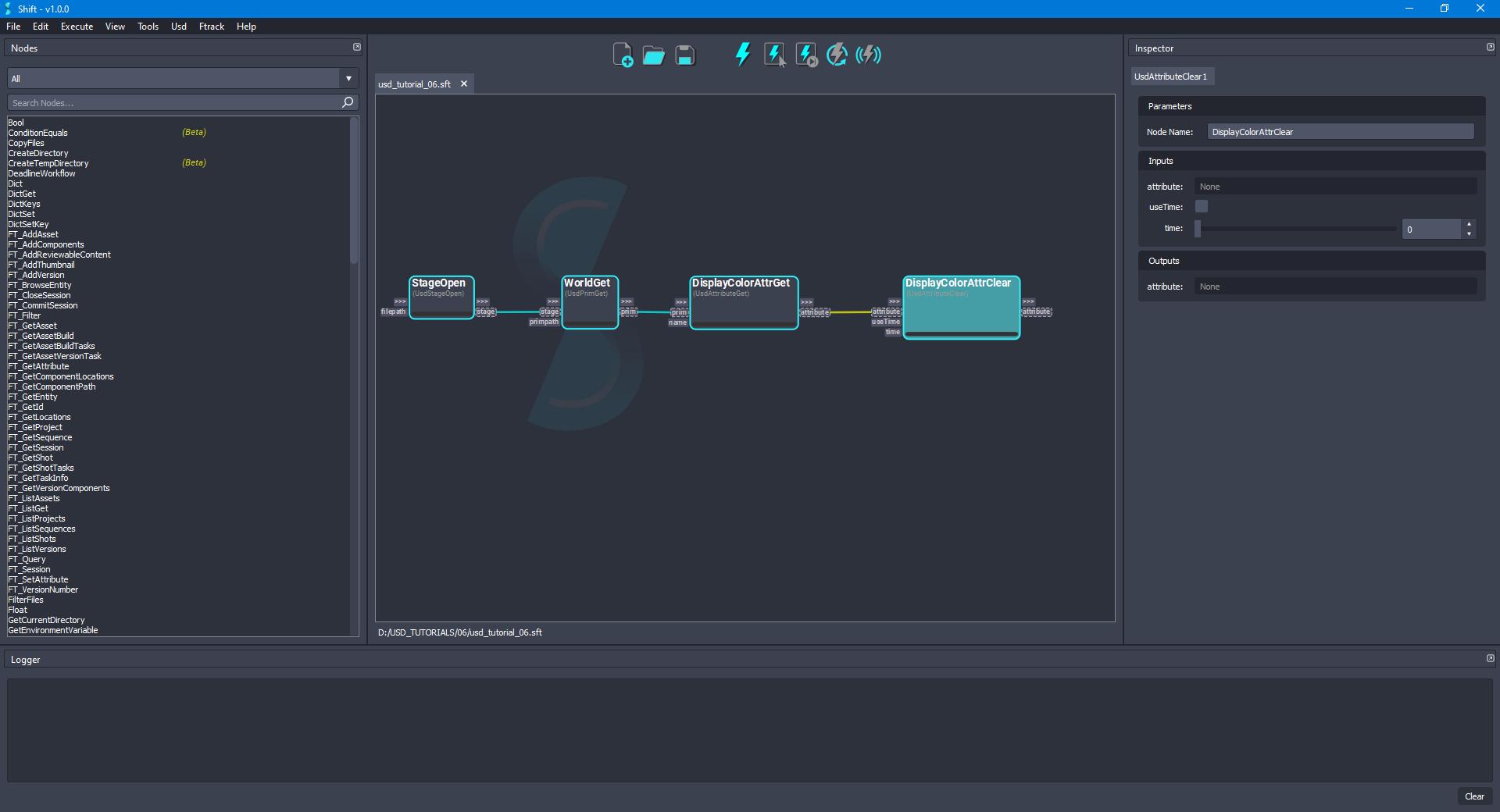Select the usd_tutorial_06.sft tab

pos(414,84)
